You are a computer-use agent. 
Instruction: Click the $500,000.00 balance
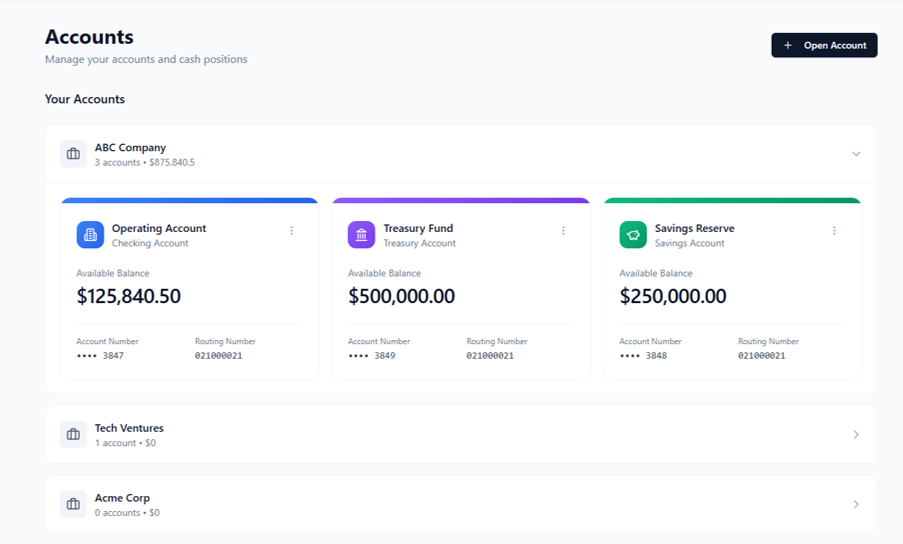pyautogui.click(x=401, y=296)
